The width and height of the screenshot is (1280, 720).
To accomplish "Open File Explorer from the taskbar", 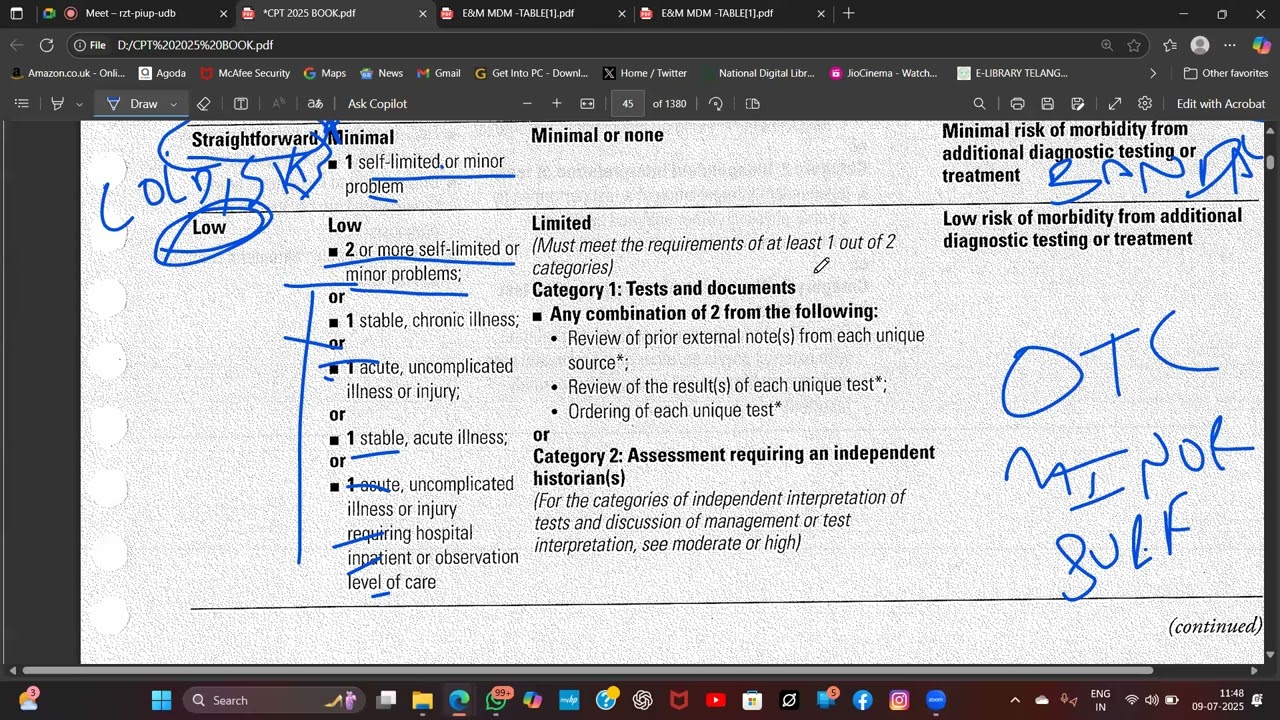I will point(422,700).
